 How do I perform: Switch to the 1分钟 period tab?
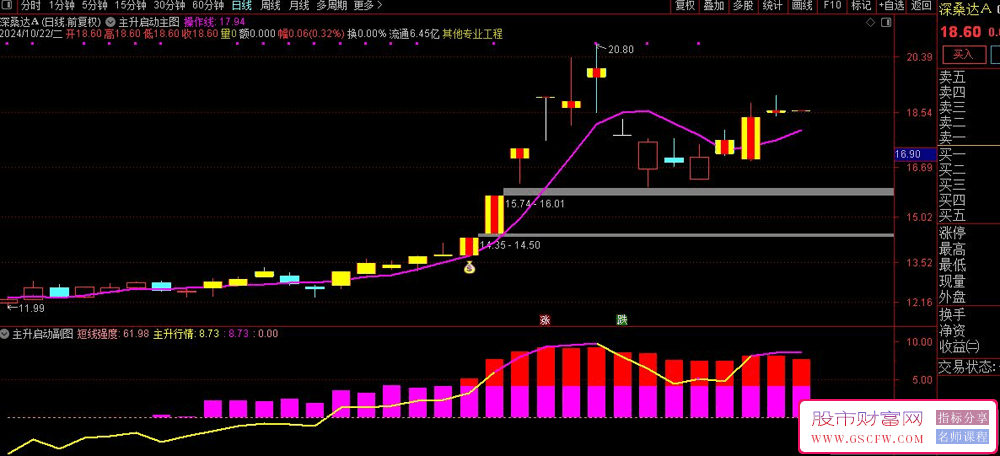click(x=61, y=6)
